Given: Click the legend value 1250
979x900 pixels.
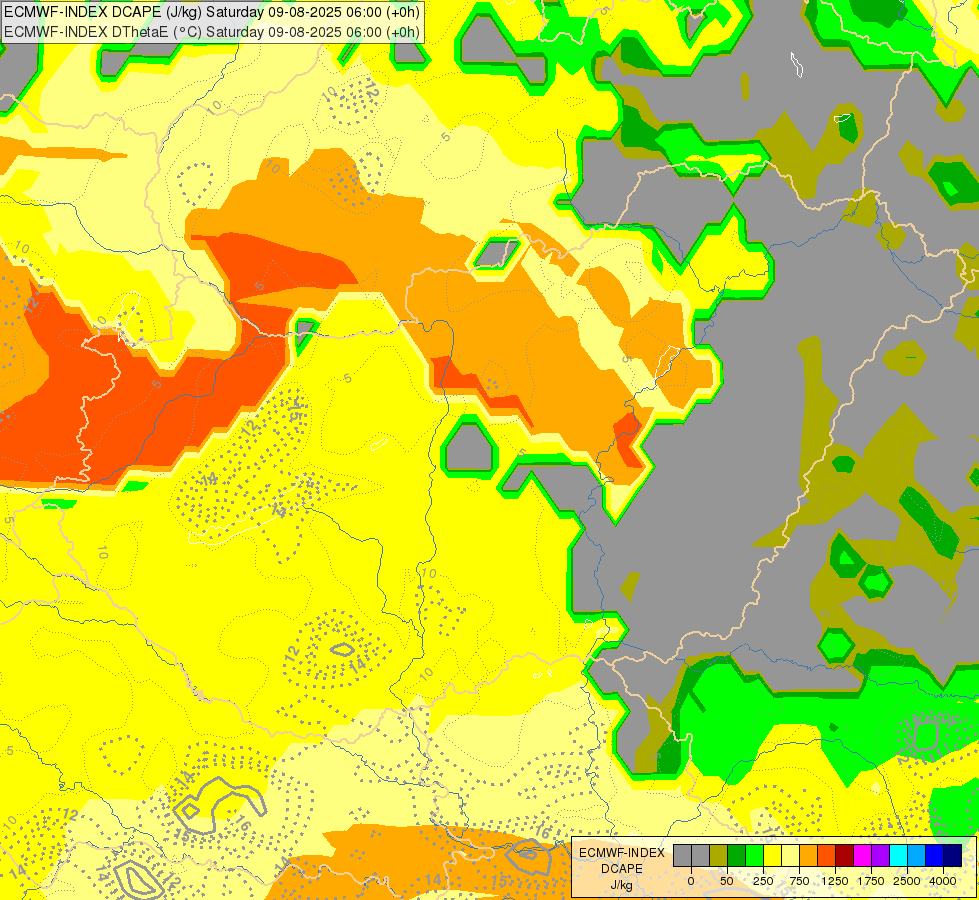Looking at the screenshot, I should 835,881.
